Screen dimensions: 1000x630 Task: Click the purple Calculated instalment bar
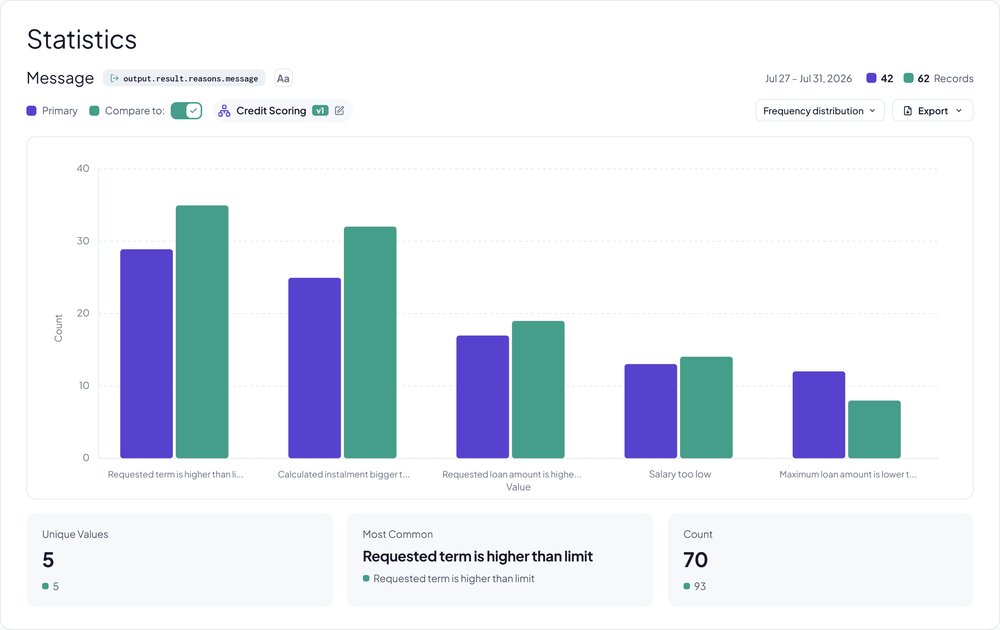tap(314, 368)
